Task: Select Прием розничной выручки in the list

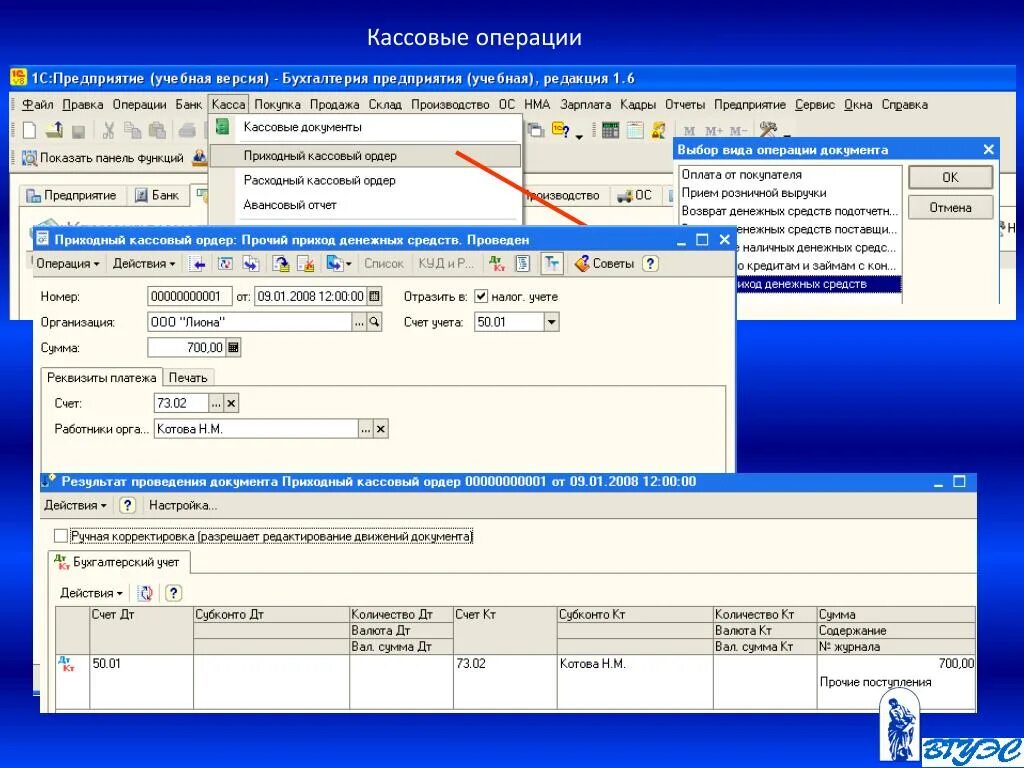Action: pos(790,193)
